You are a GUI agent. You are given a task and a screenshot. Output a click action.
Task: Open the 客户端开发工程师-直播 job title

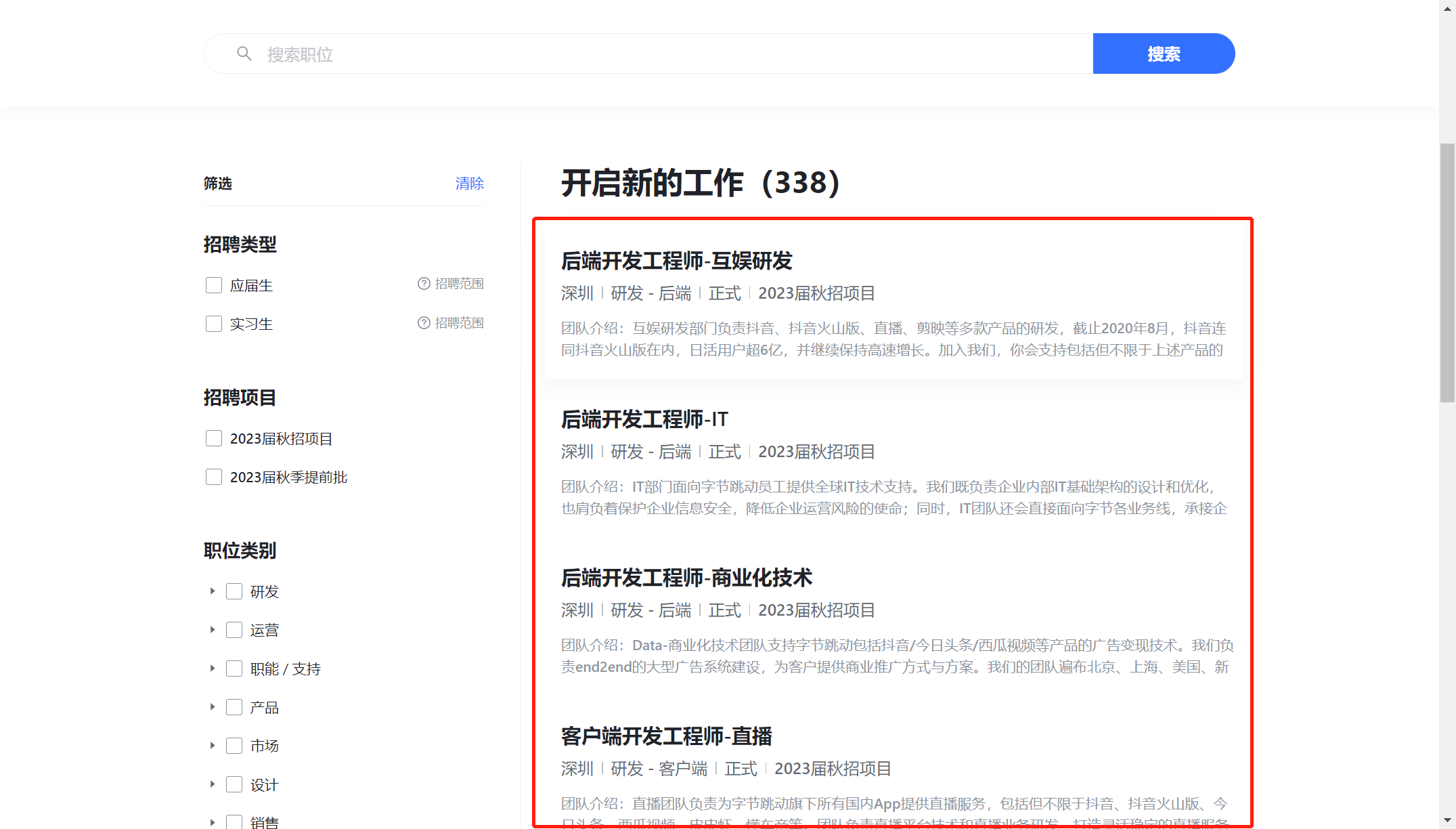667,736
